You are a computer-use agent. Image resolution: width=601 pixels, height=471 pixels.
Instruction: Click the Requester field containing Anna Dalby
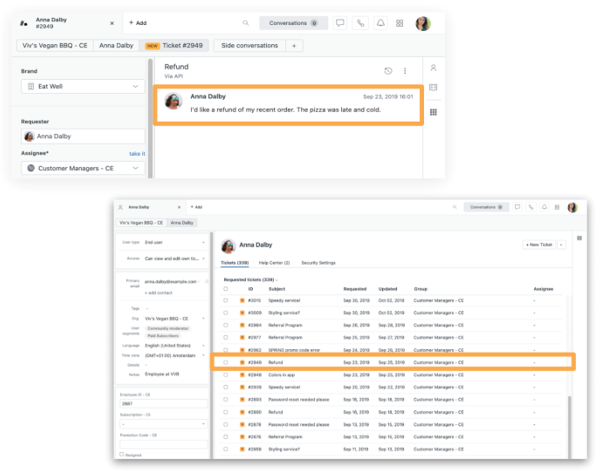(x=82, y=136)
